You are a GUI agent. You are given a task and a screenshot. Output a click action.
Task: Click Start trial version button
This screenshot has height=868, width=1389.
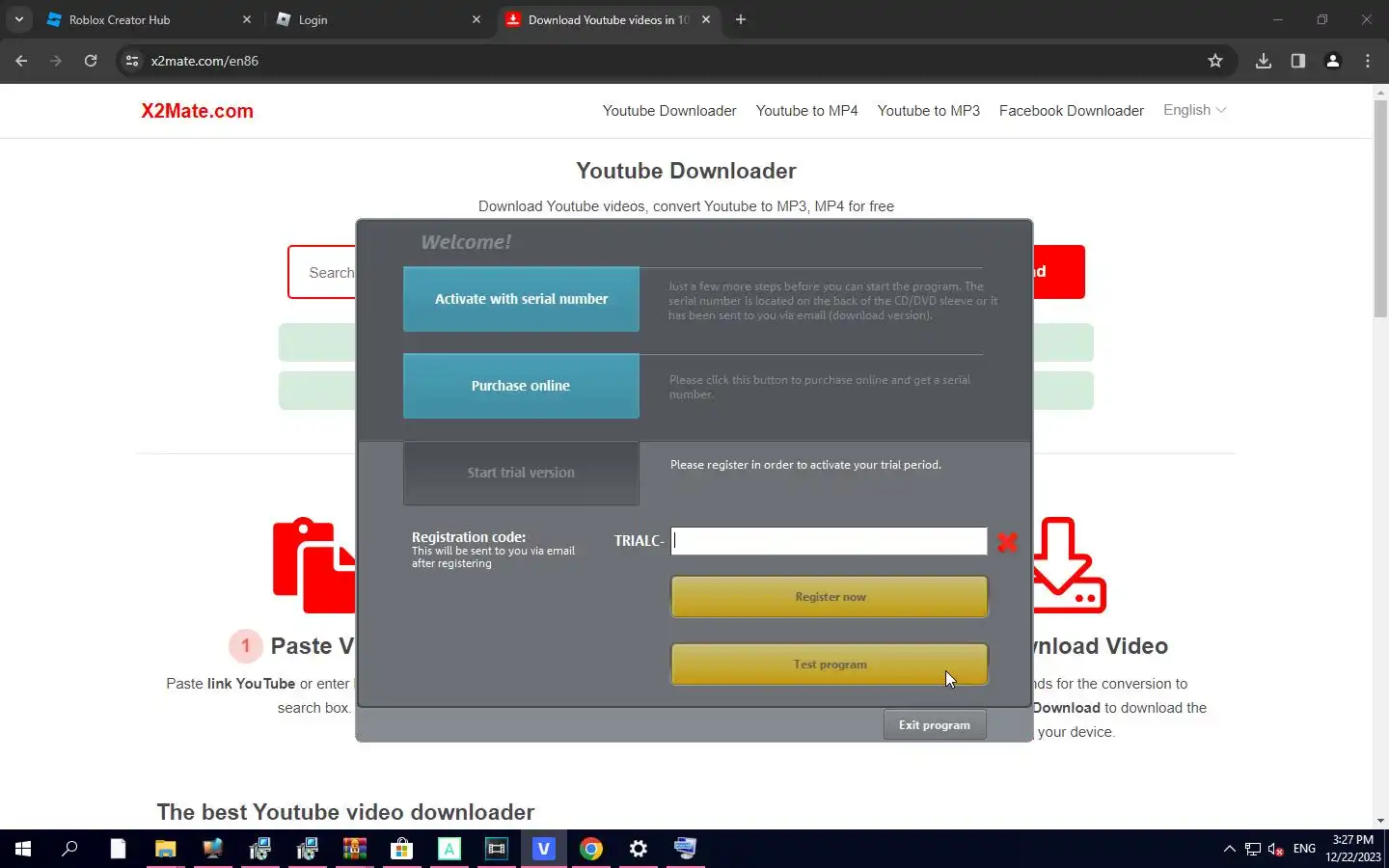(521, 473)
